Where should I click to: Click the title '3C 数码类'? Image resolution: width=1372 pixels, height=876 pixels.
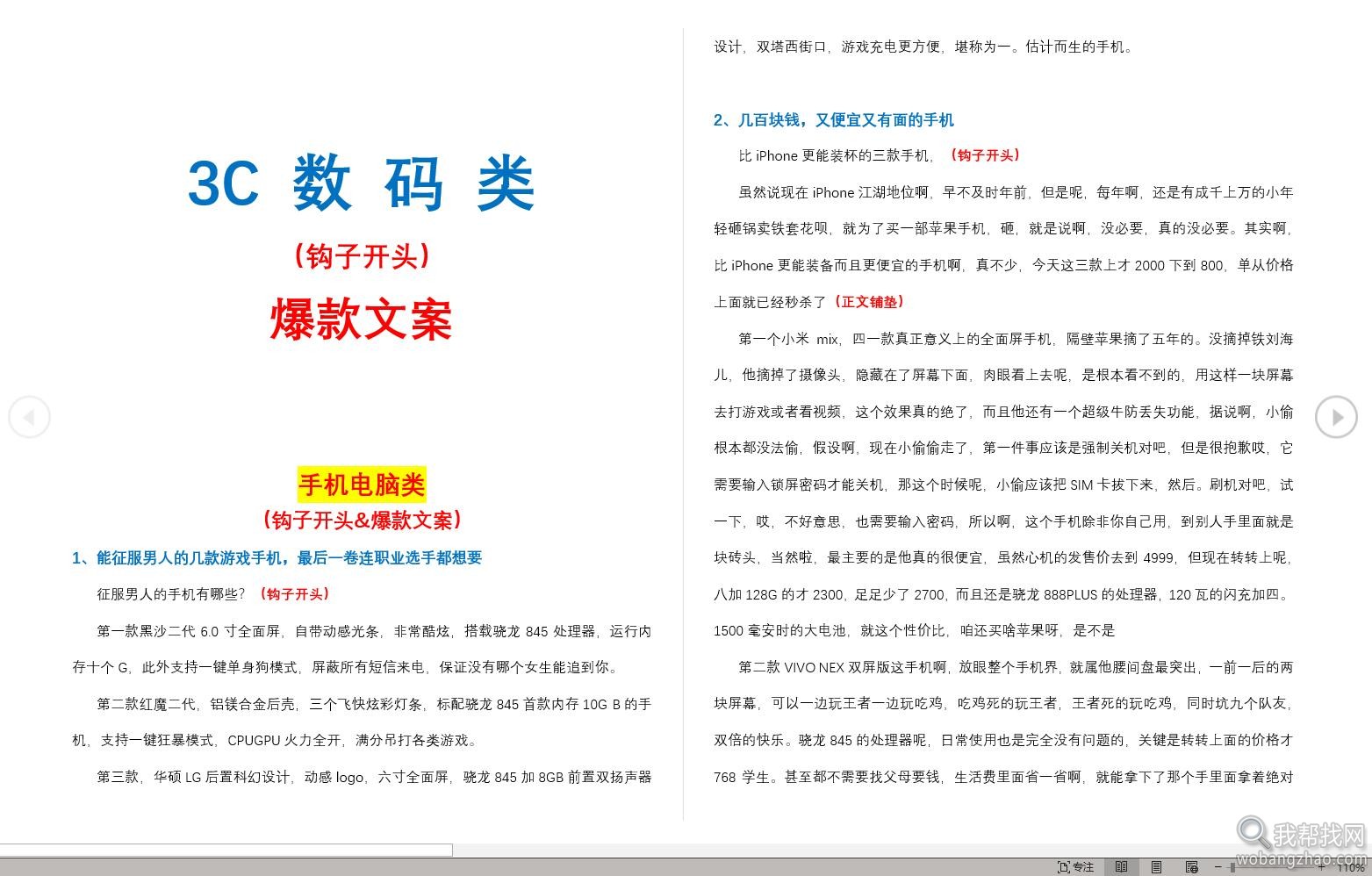(361, 183)
